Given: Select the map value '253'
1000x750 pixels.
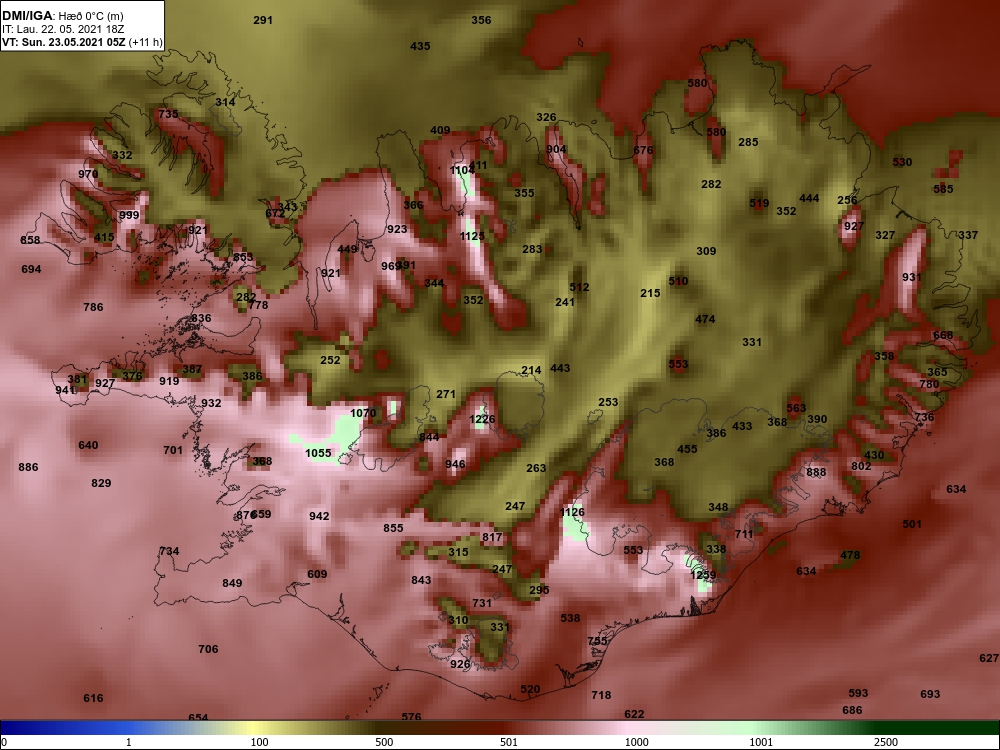Looking at the screenshot, I should tap(608, 402).
